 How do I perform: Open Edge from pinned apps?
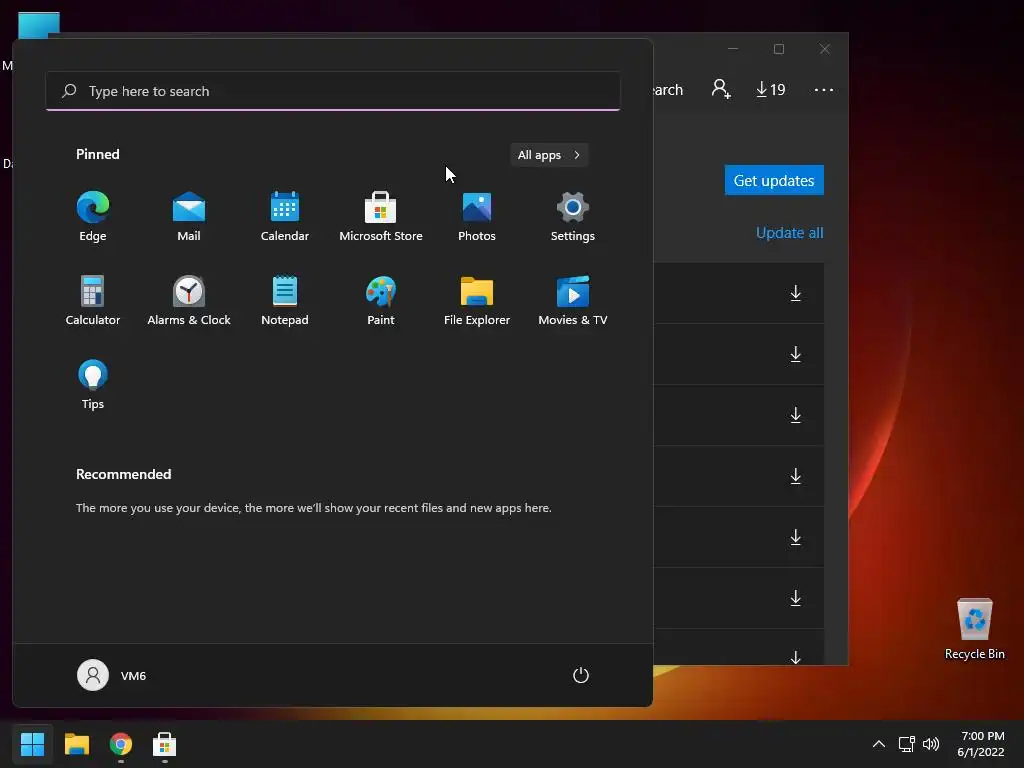point(93,216)
